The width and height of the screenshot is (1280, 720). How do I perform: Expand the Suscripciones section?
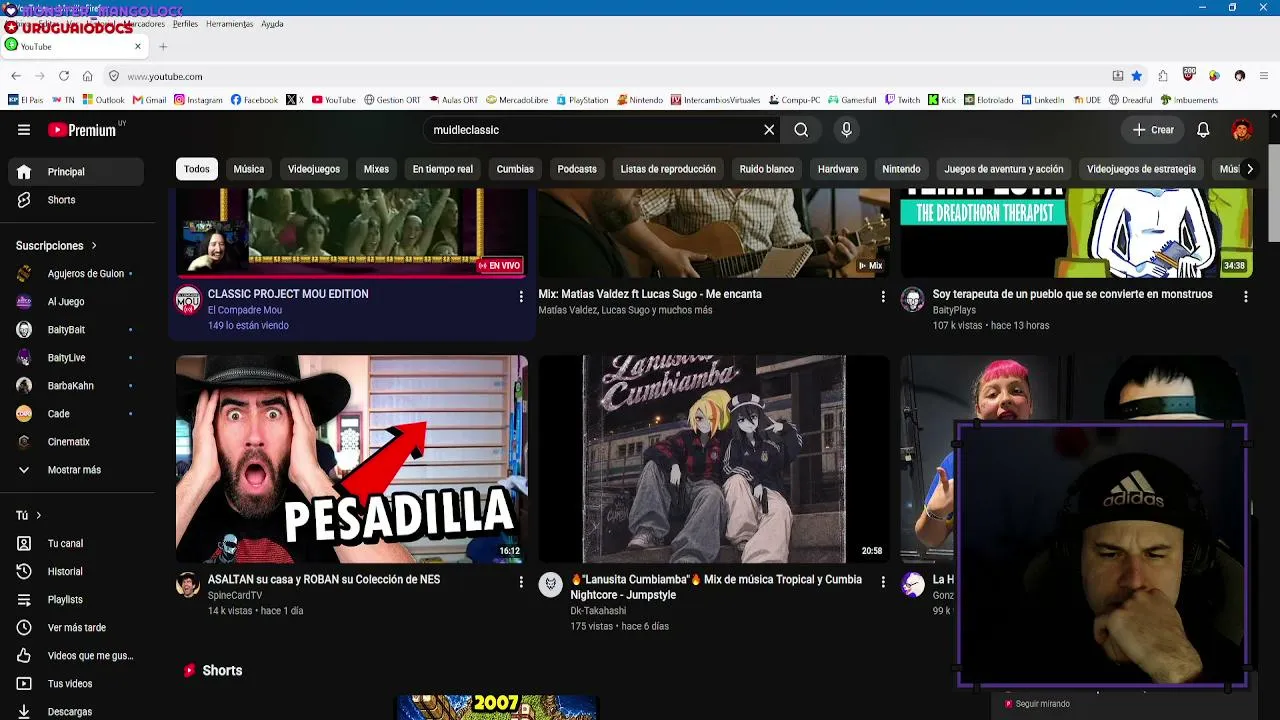[x=57, y=245]
